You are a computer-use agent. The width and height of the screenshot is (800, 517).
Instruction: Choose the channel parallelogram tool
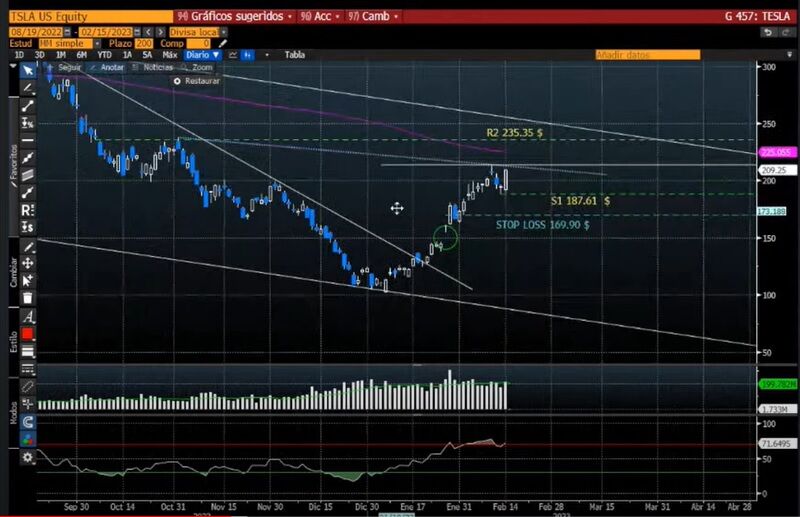[28, 175]
